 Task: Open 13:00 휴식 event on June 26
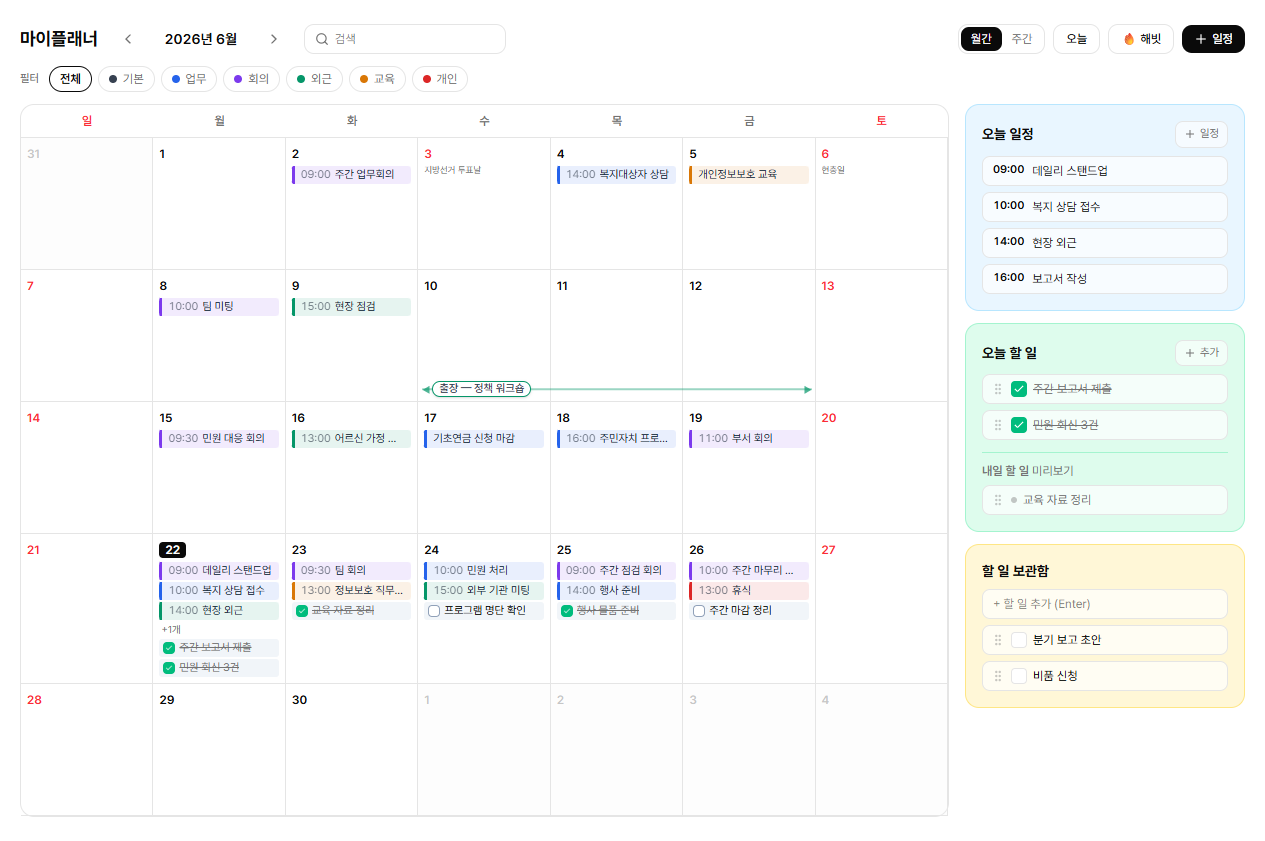(x=748, y=591)
